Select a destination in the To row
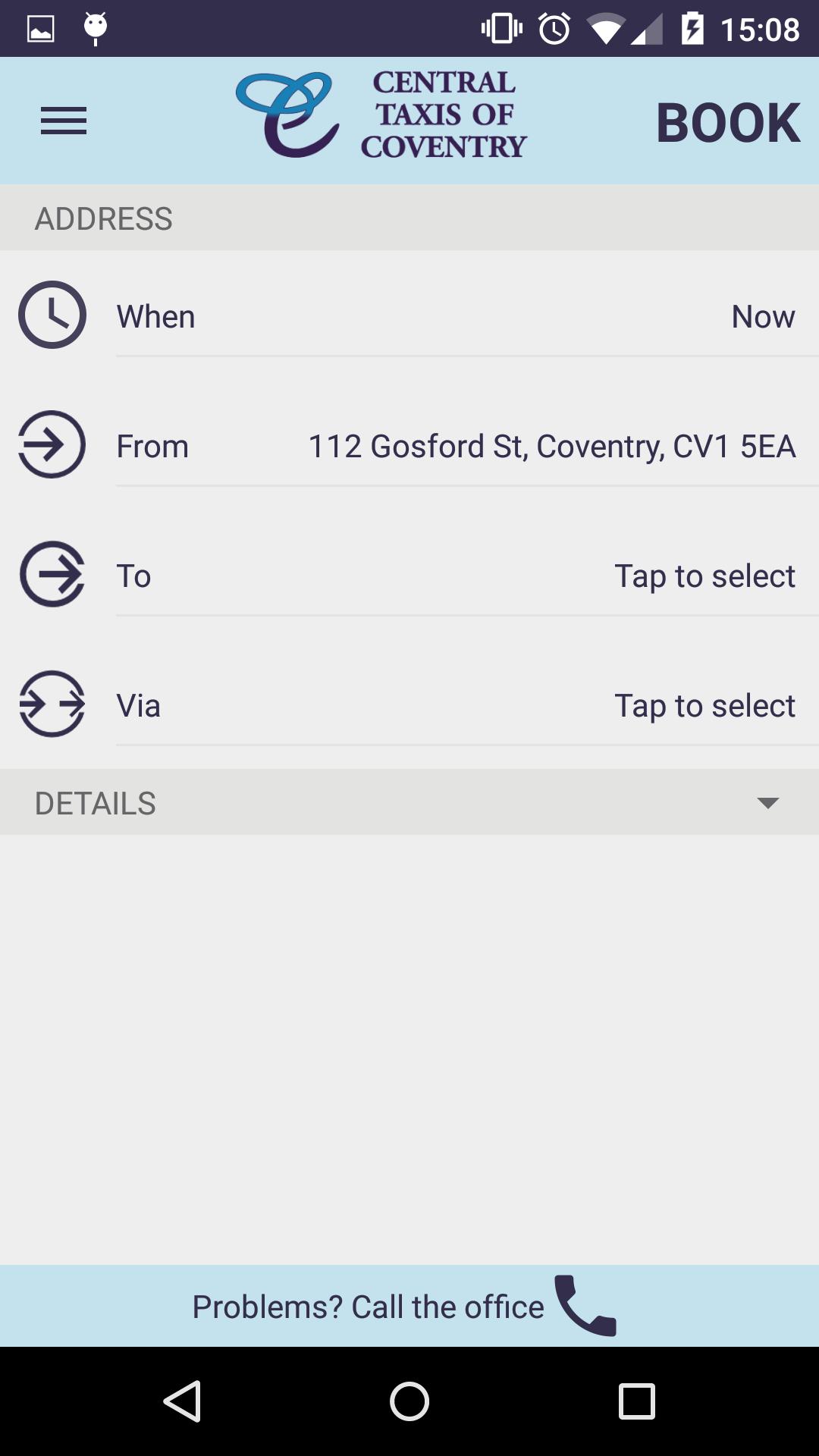Image resolution: width=819 pixels, height=1456 pixels. [x=704, y=576]
